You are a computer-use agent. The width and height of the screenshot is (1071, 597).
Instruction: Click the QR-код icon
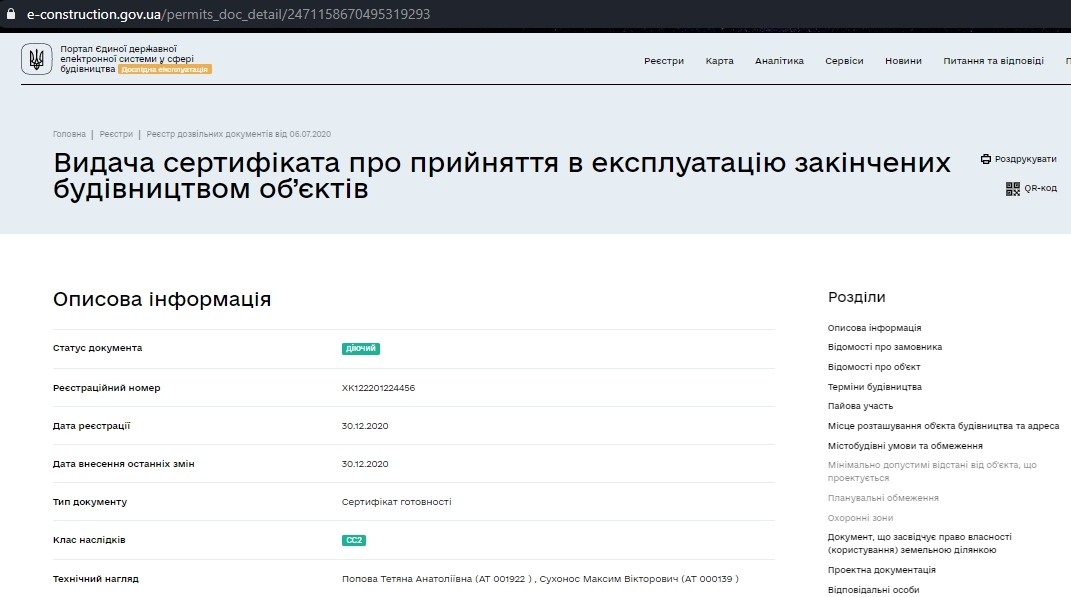1013,189
